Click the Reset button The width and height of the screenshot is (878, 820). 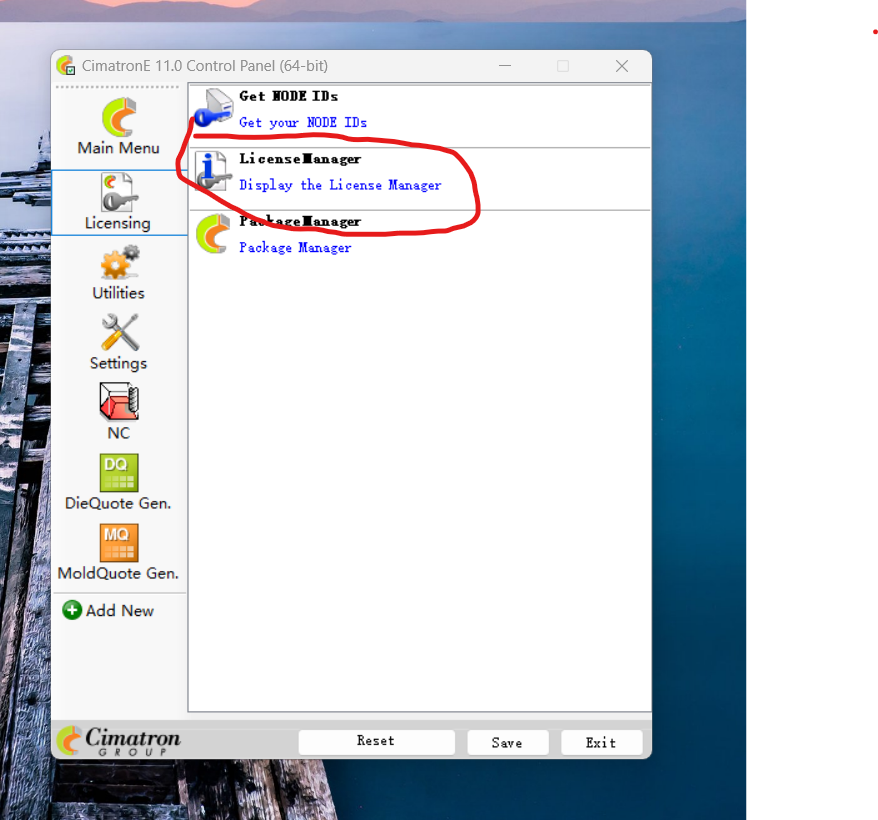point(376,742)
